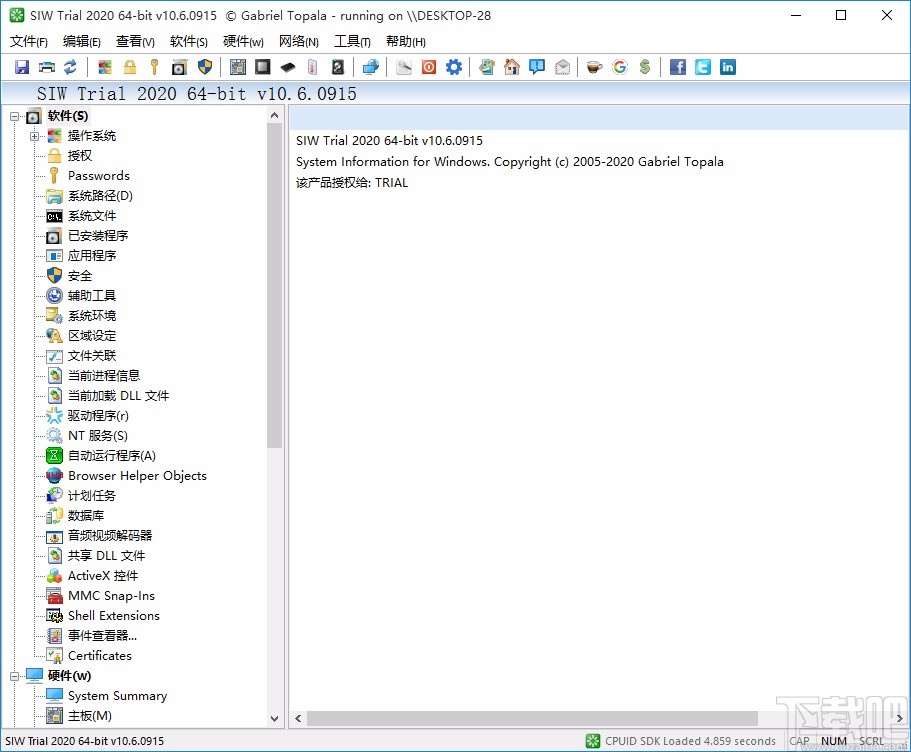911x752 pixels.
Task: Open the 工具(T) menu
Action: 351,41
